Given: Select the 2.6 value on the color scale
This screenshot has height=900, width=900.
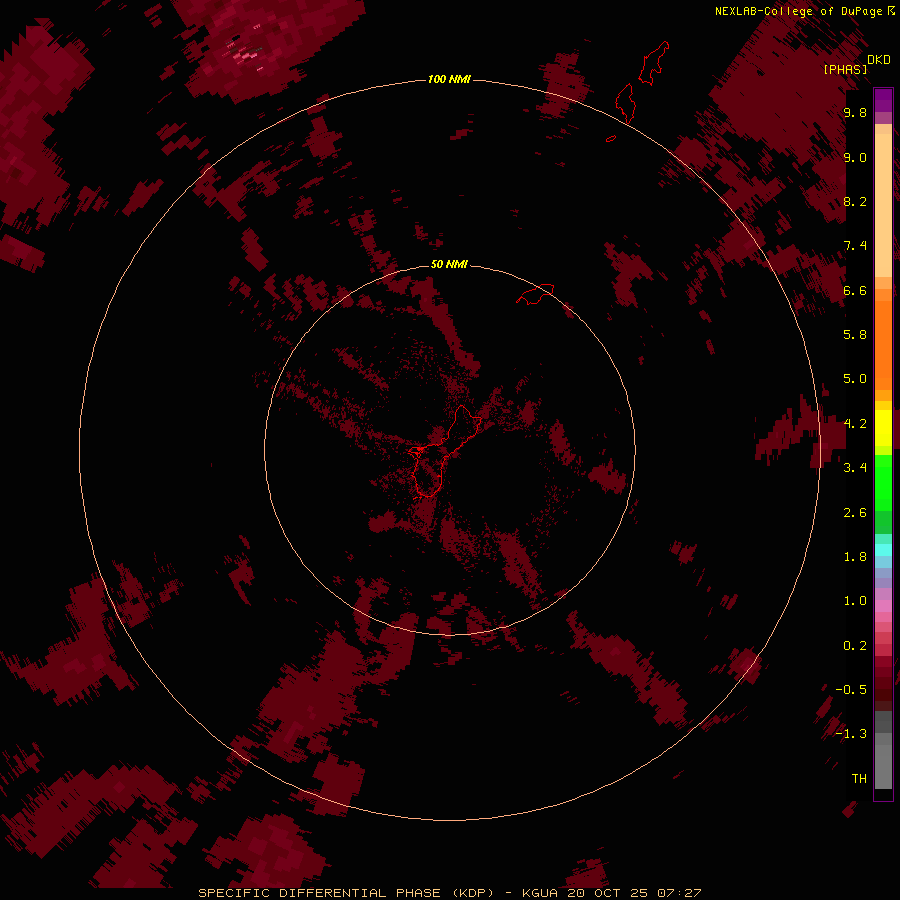Looking at the screenshot, I should [x=855, y=513].
